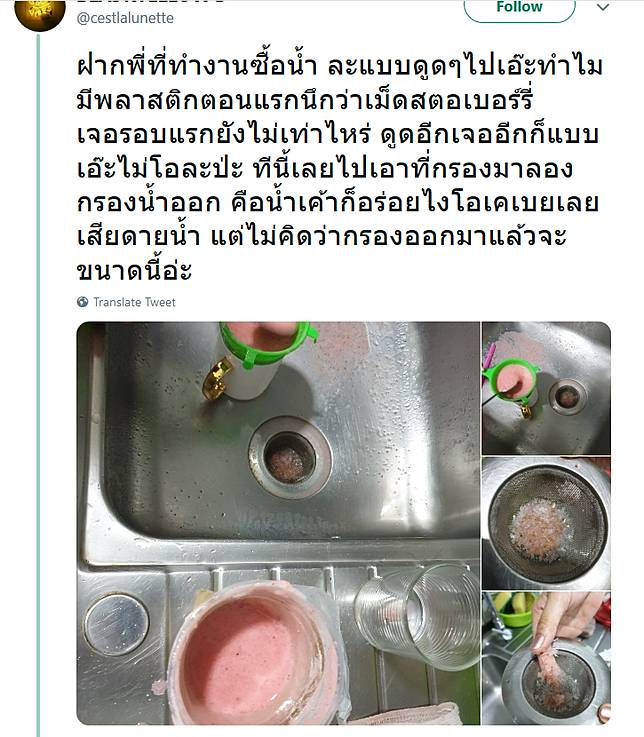This screenshot has width=644, height=737.
Task: Click the sink drain in the large photo
Action: click(290, 457)
